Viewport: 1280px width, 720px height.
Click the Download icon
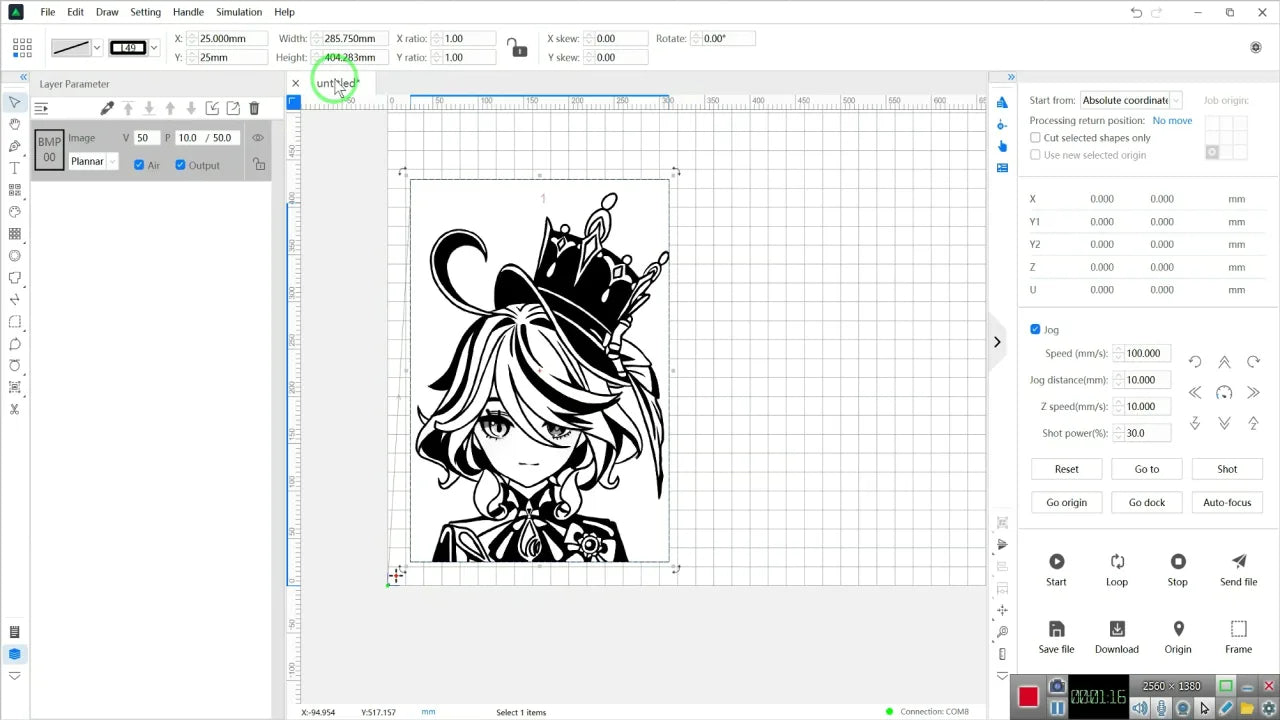[x=1117, y=629]
